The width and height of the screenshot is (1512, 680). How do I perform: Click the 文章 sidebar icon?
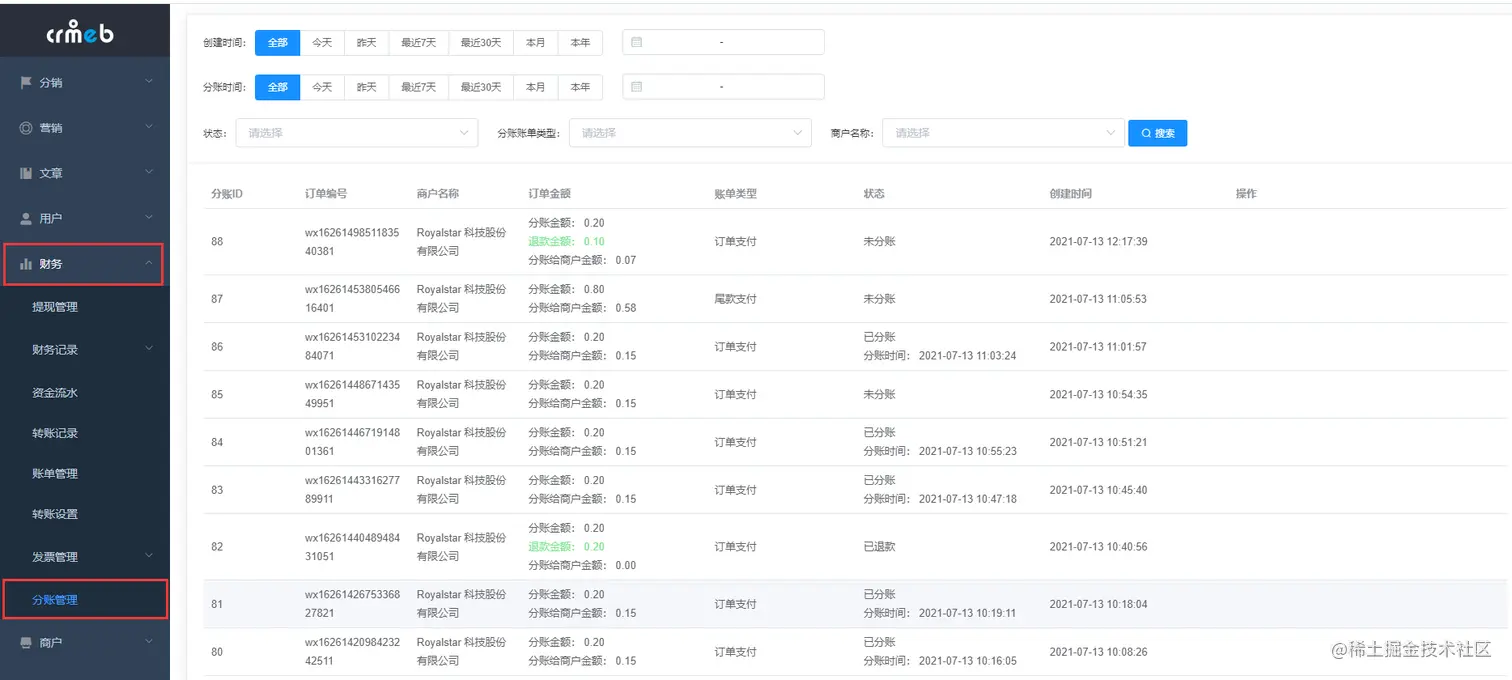[26, 173]
